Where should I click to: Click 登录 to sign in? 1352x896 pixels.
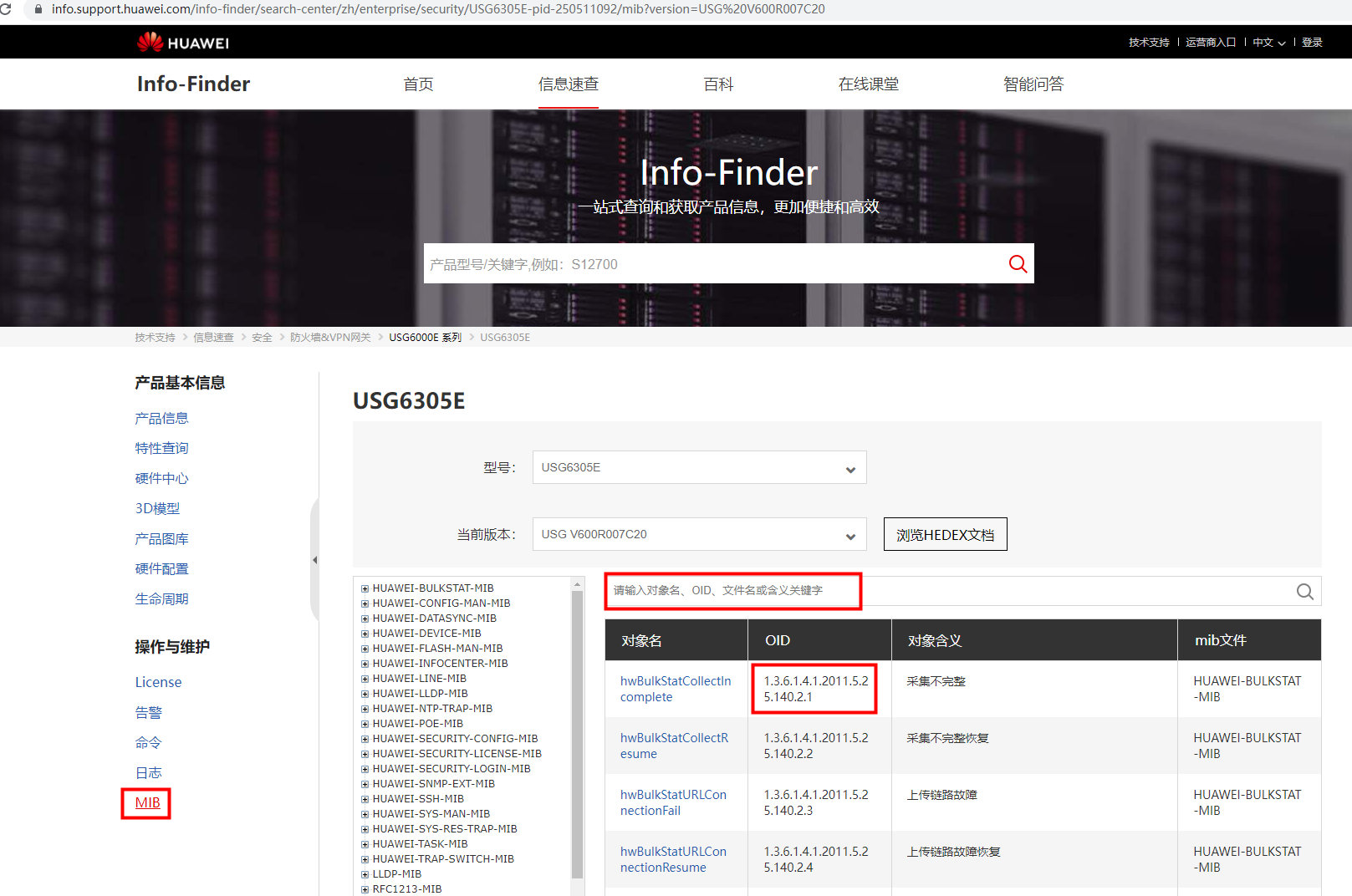click(x=1312, y=43)
